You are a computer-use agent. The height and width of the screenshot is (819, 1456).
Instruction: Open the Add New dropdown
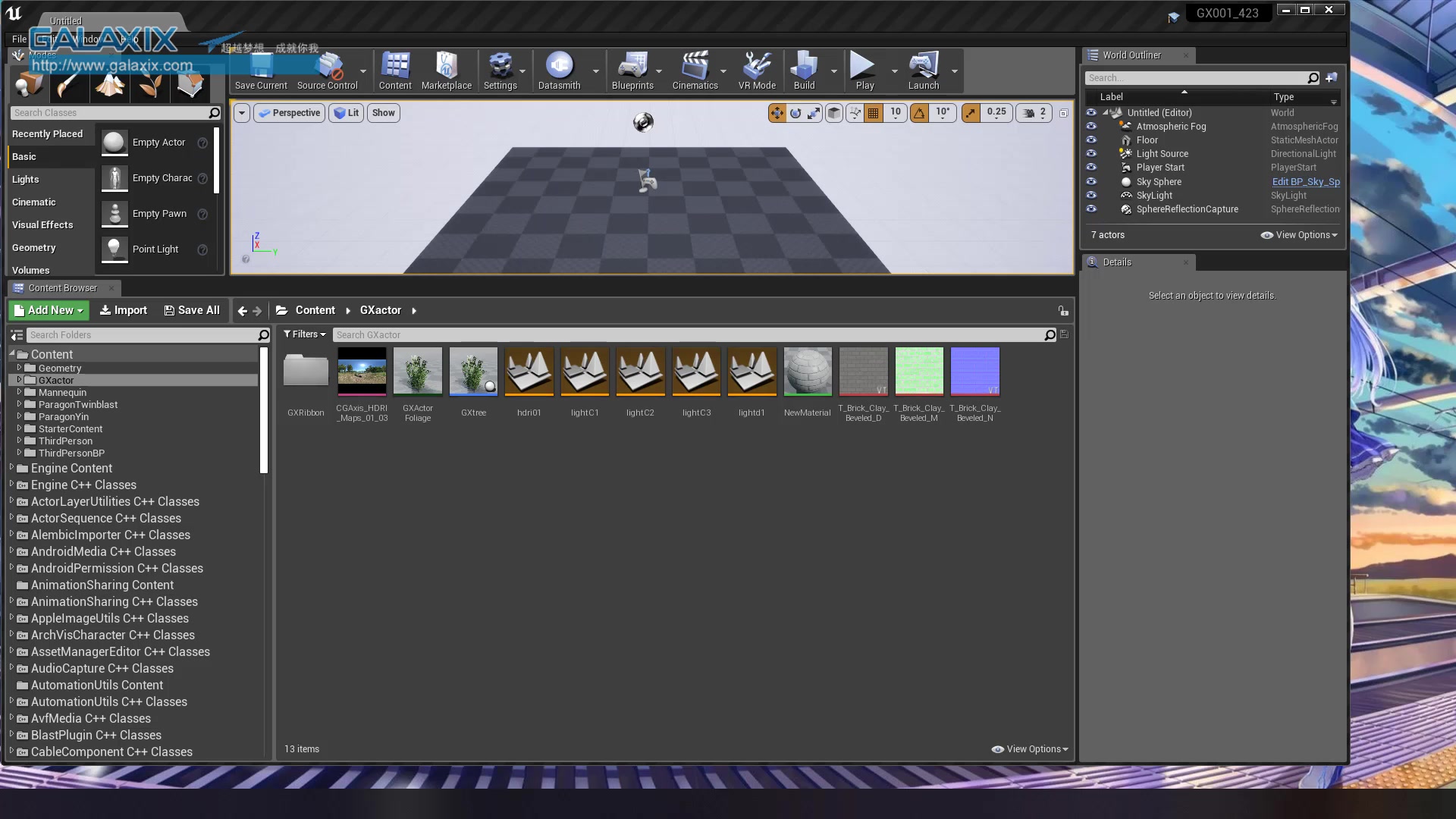49,310
